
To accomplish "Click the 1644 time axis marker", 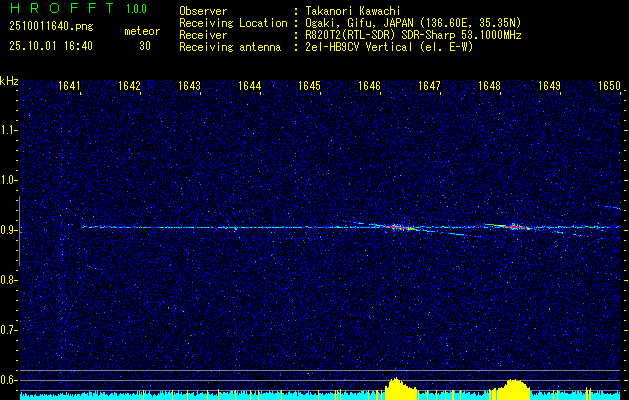I will point(249,85).
